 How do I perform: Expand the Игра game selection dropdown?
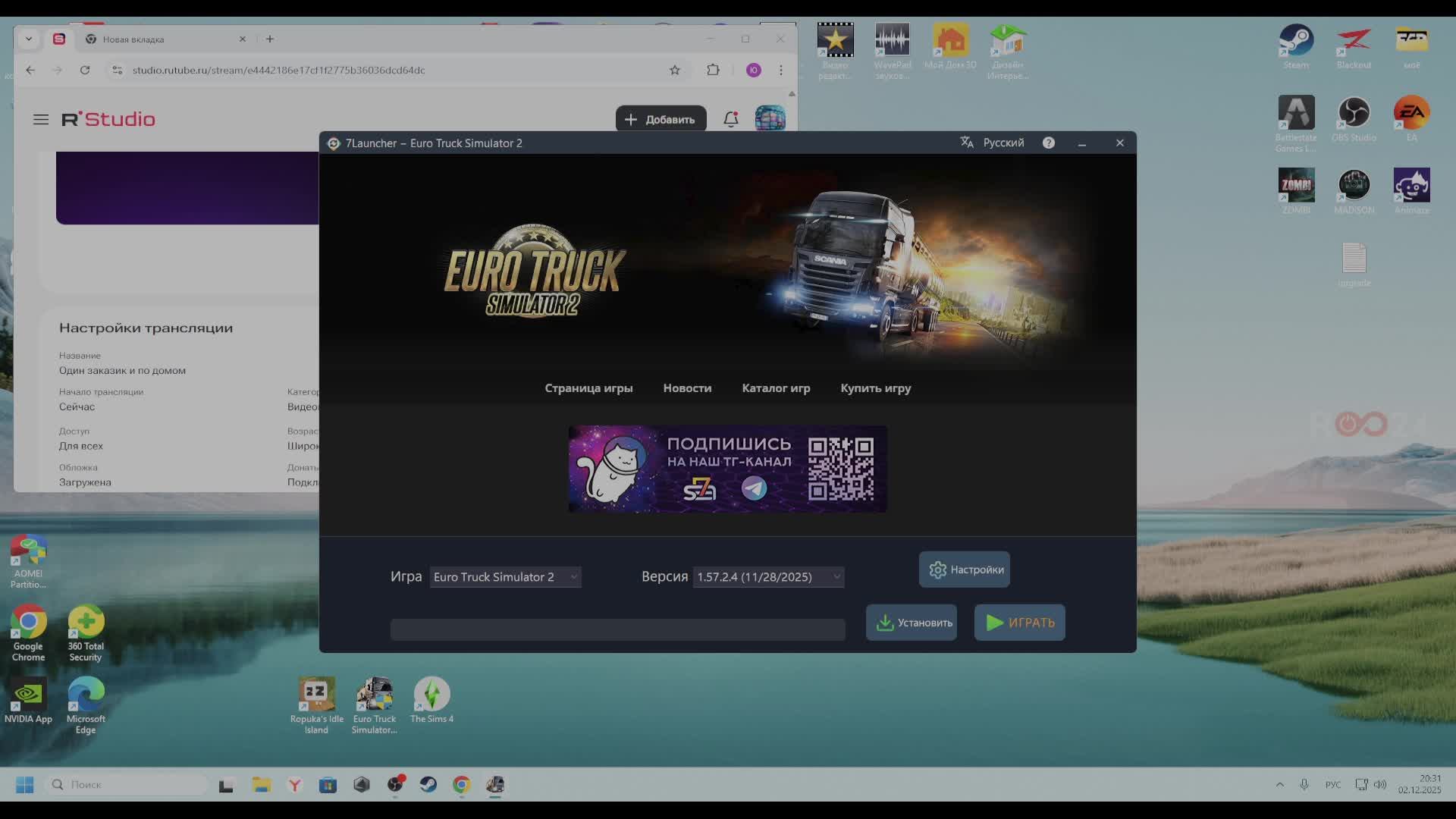click(505, 577)
